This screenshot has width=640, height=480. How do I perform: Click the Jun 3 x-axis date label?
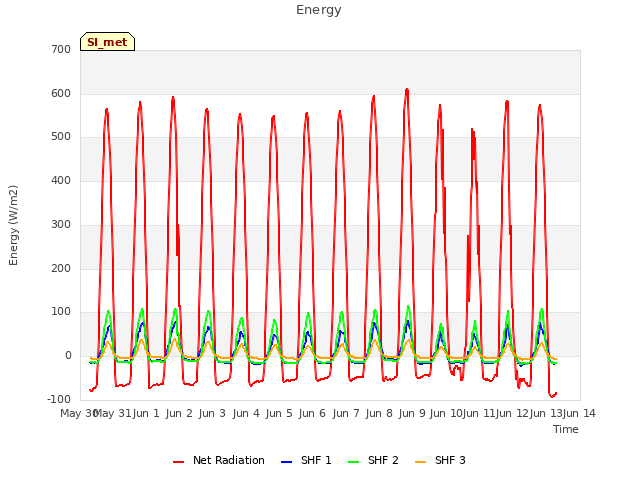(212, 413)
